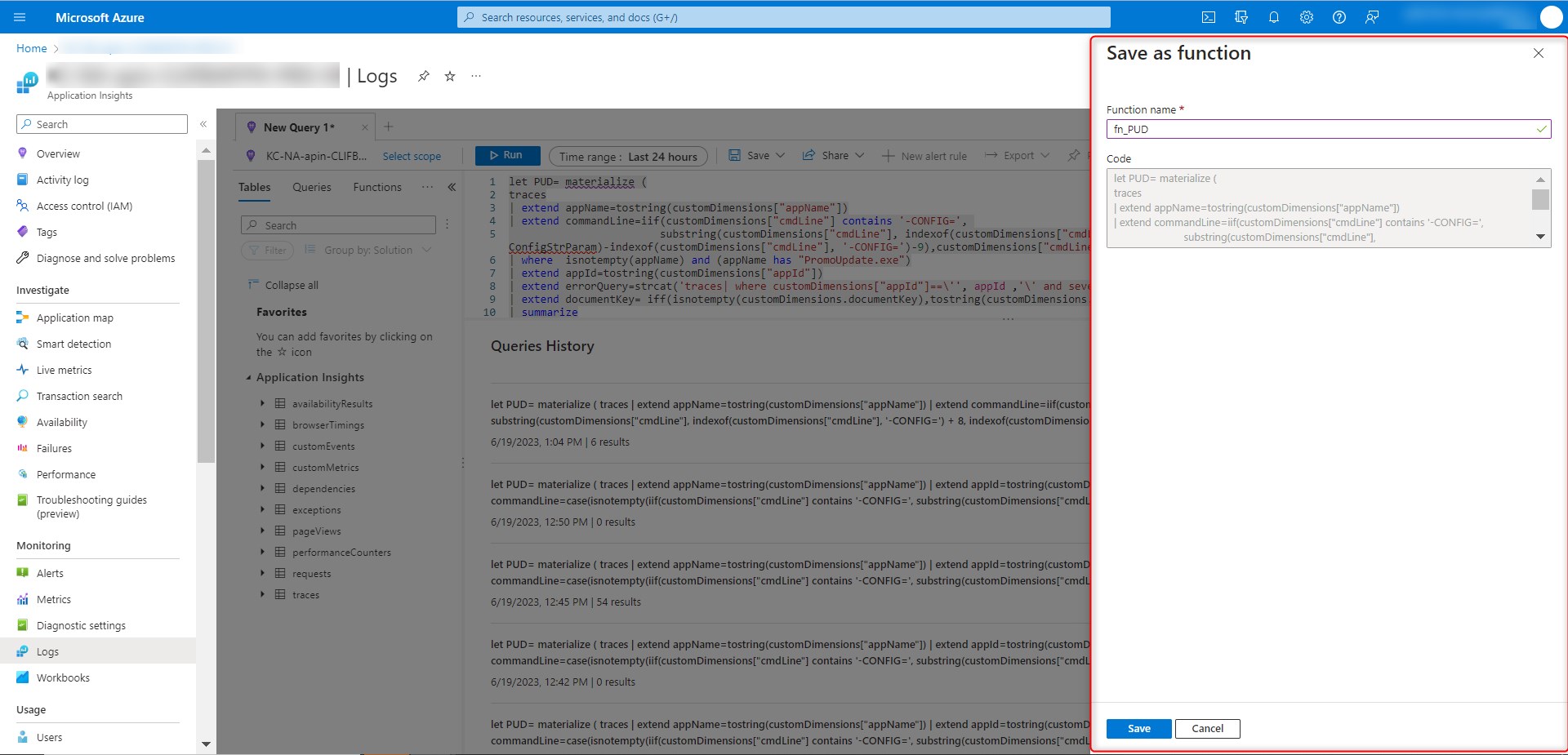Viewport: 1568px width, 755px height.
Task: Open the feedback icon in header
Action: coord(1372,17)
